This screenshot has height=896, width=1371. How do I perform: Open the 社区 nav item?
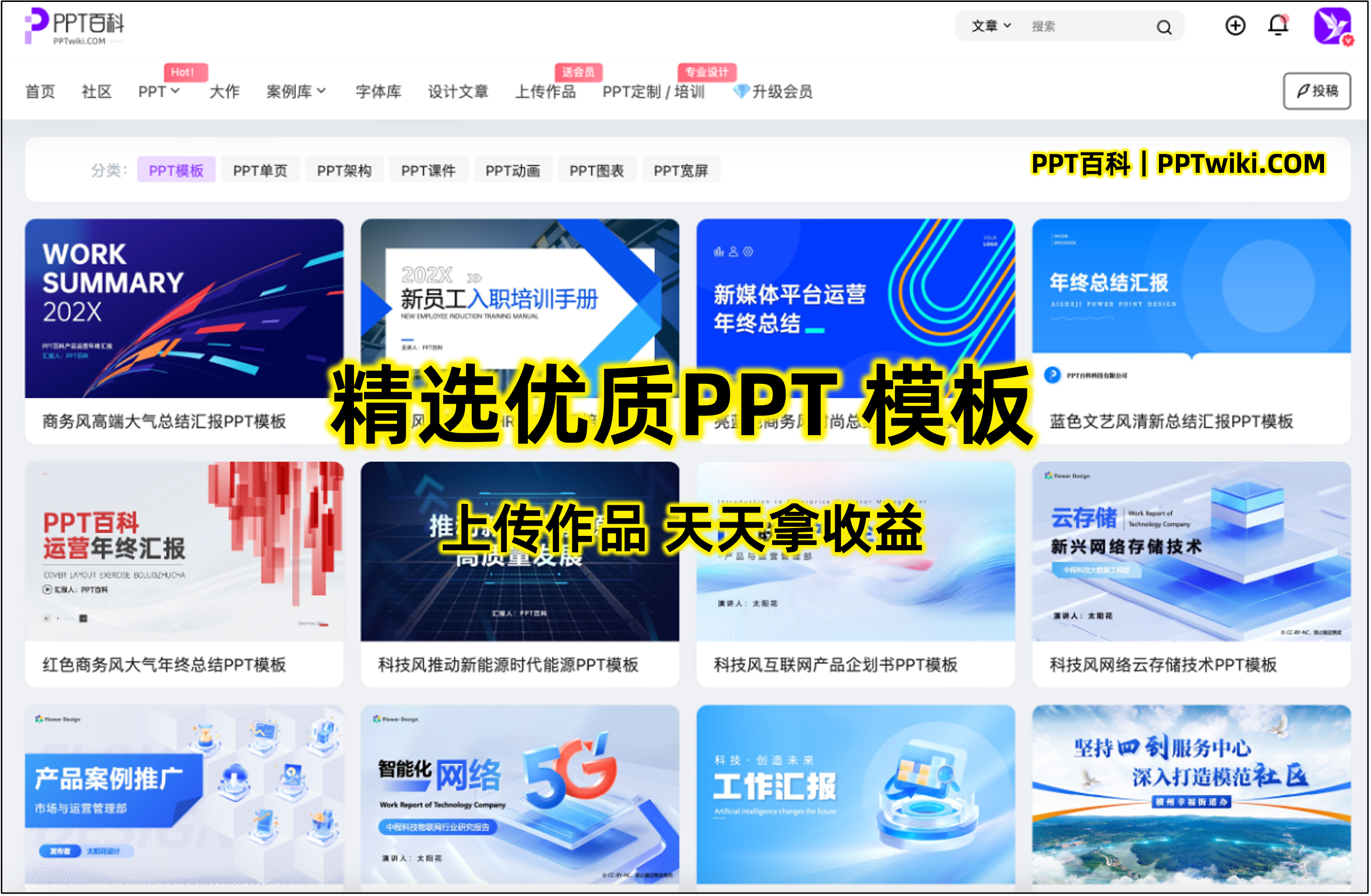[96, 91]
